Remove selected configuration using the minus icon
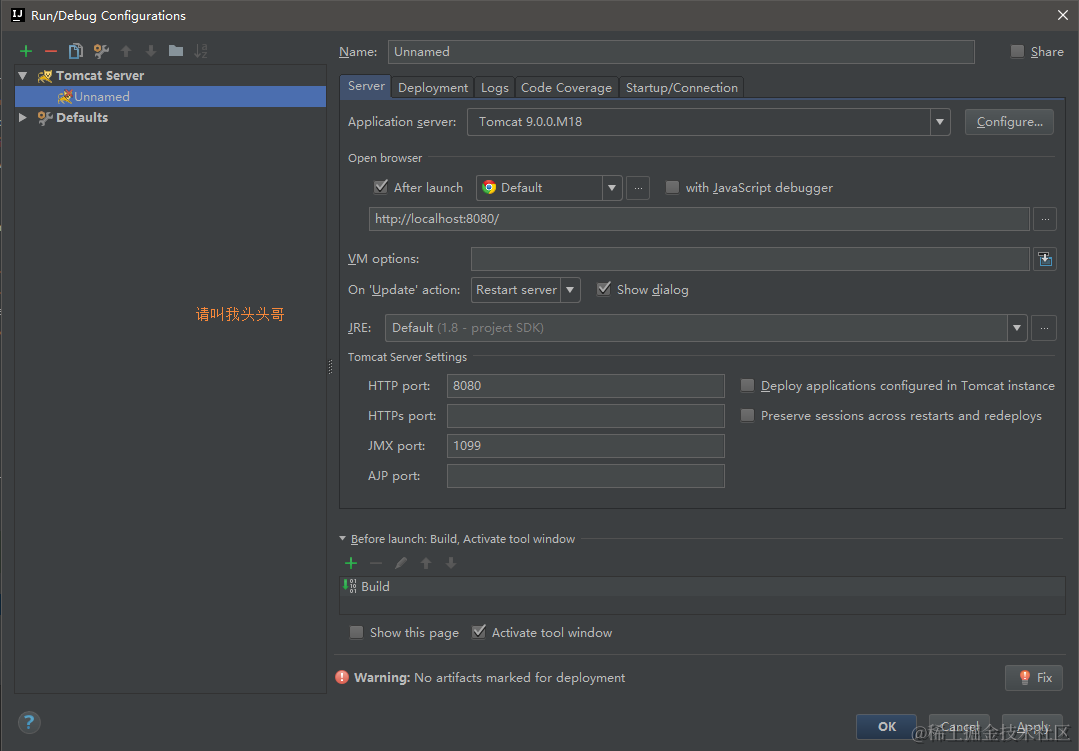The width and height of the screenshot is (1079, 751). click(50, 50)
